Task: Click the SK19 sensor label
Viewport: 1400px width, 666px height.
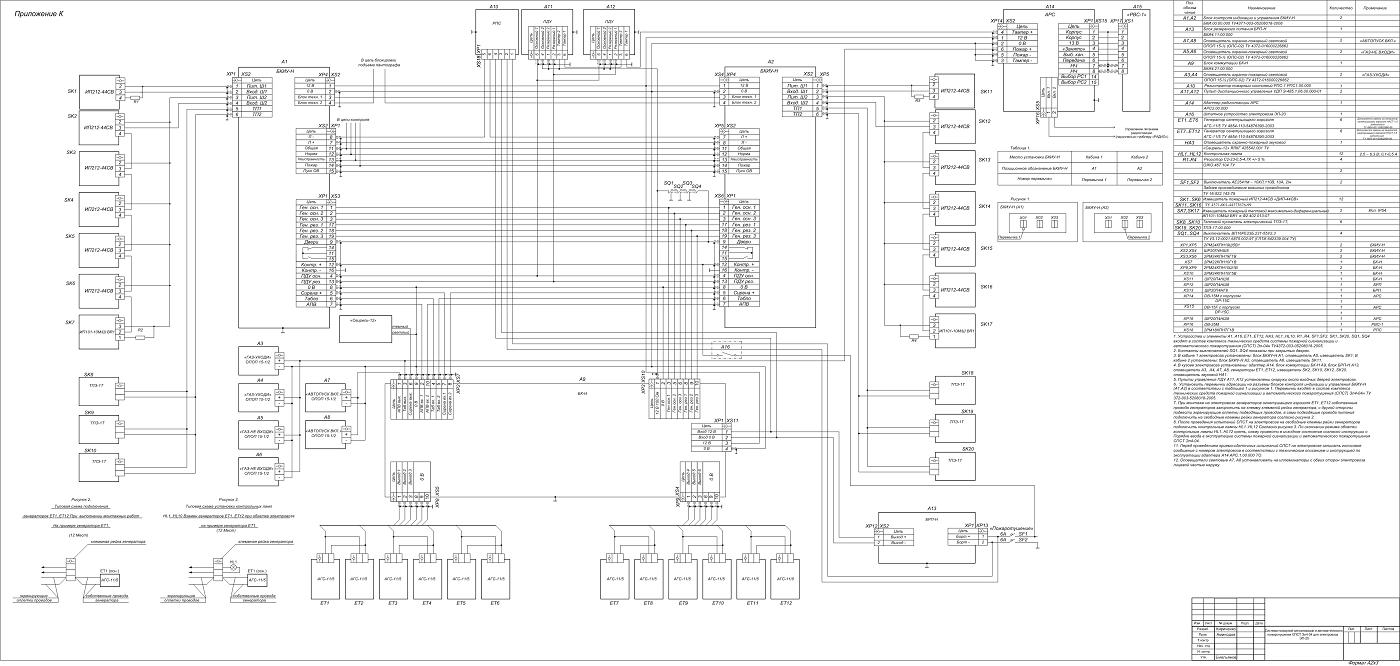Action: [x=968, y=411]
